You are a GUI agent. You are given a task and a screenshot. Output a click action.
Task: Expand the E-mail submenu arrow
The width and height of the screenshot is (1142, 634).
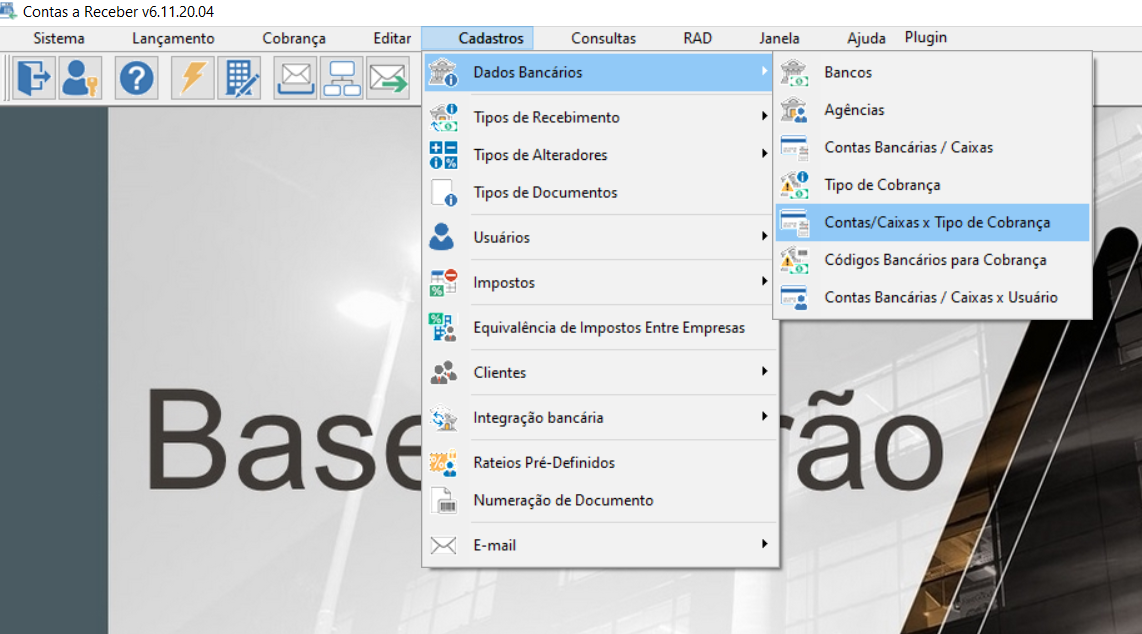pos(764,544)
